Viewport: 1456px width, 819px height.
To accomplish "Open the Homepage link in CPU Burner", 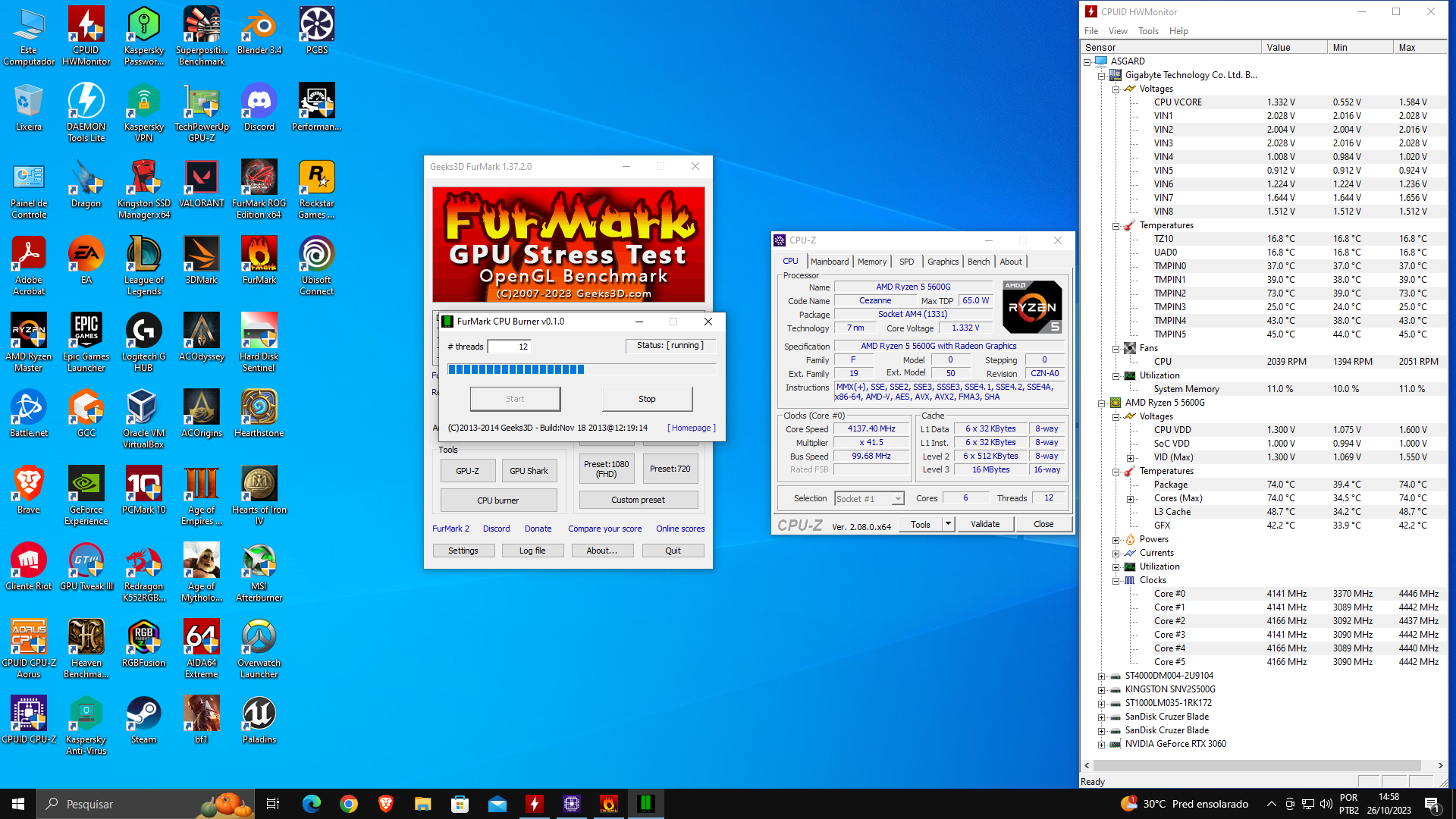I will point(692,428).
